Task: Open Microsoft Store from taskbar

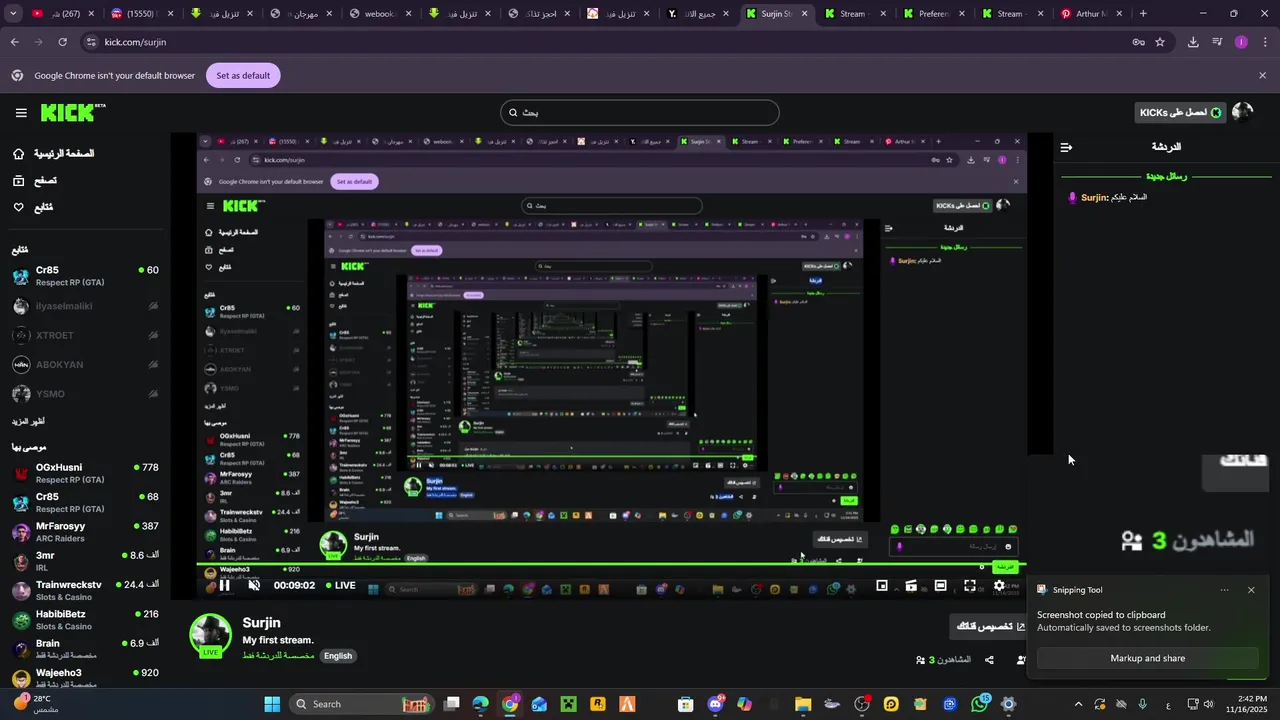Action: 685,704
